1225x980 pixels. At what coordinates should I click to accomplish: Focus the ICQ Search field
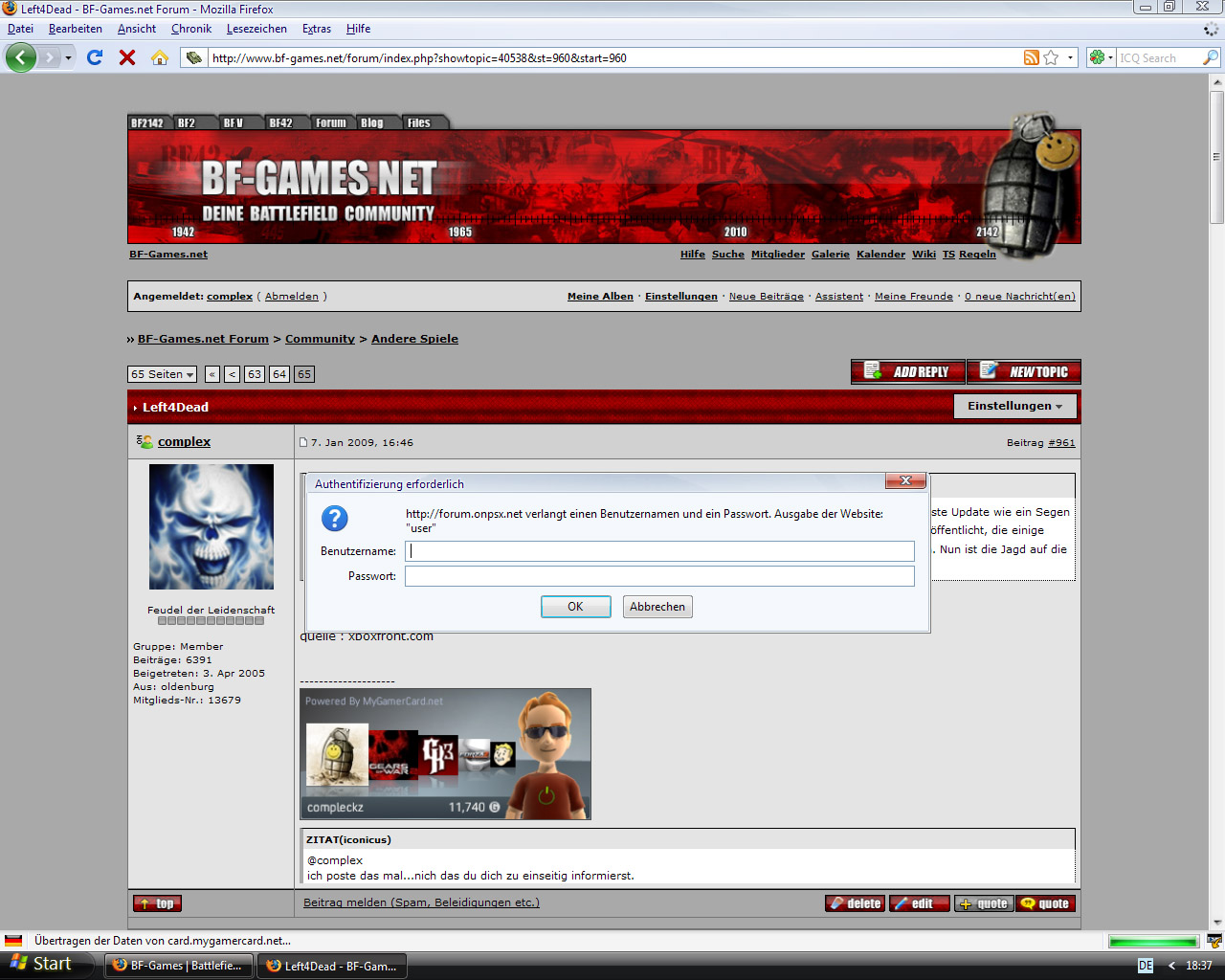(x=1159, y=57)
